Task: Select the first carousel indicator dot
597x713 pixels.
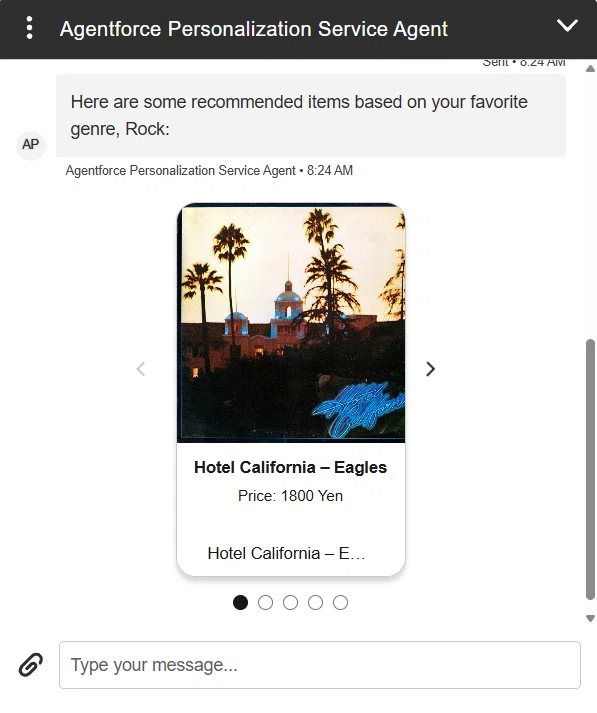Action: (x=241, y=603)
